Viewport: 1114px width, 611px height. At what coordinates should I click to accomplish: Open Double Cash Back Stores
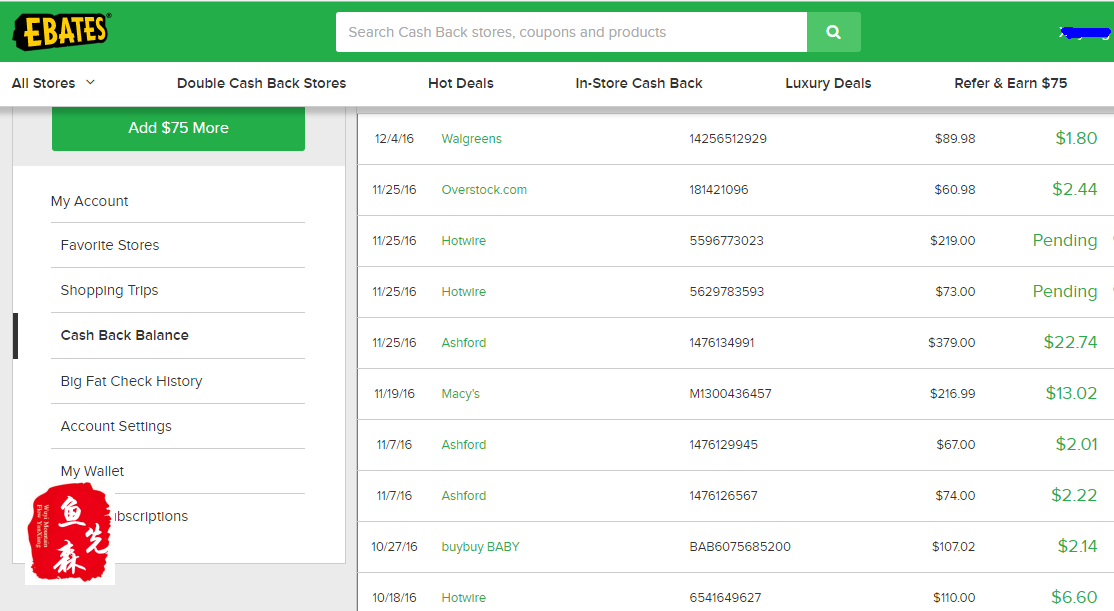point(261,83)
